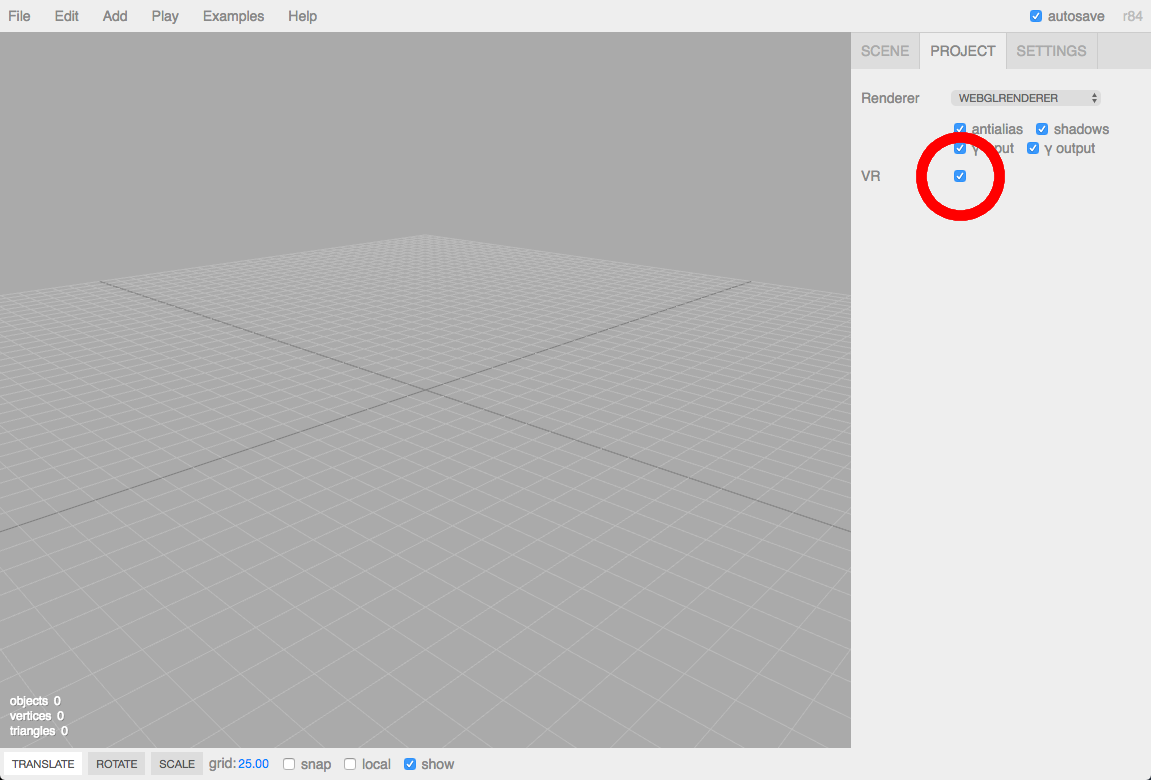Click the objects 0 counter text

click(x=35, y=701)
